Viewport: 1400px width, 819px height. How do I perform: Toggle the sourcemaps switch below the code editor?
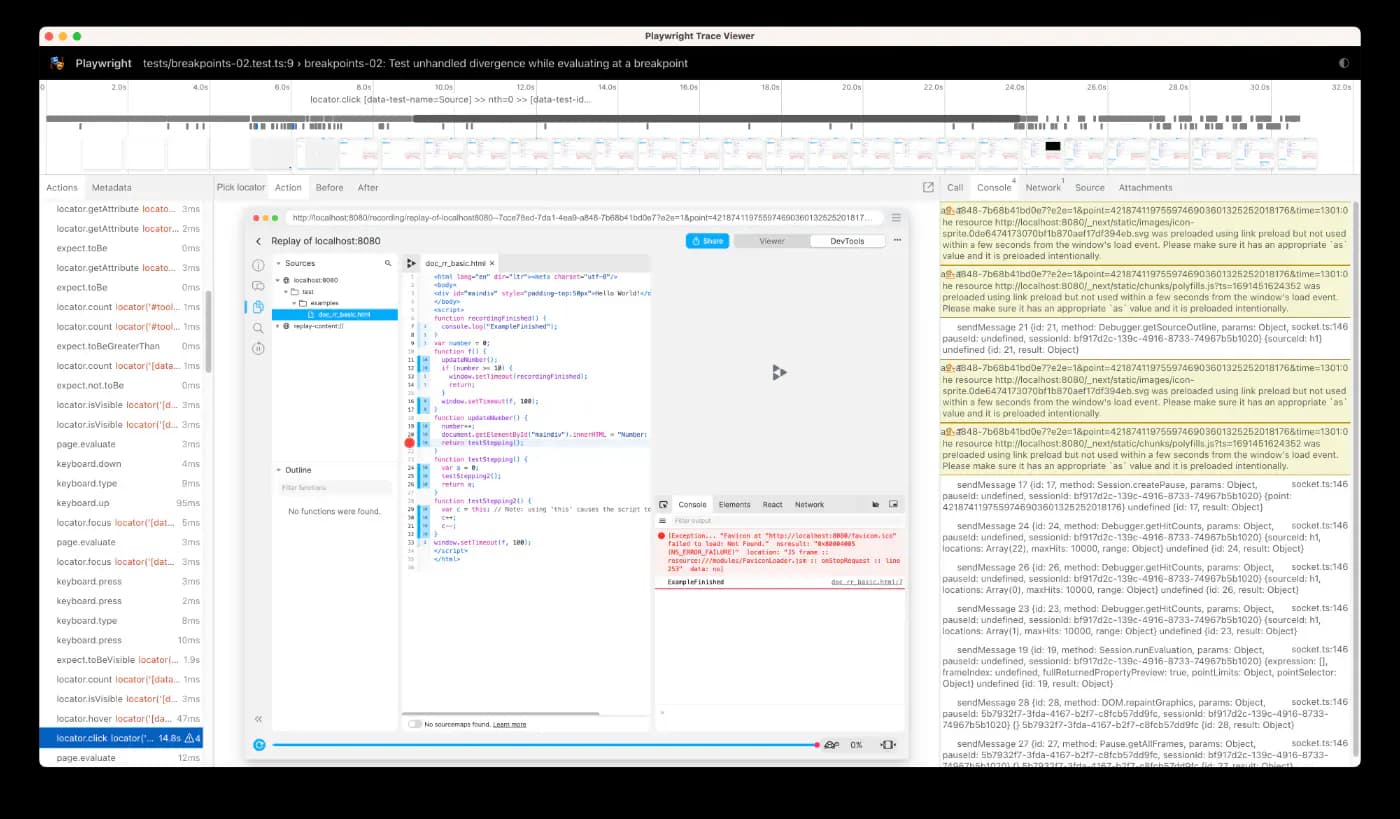pos(414,724)
